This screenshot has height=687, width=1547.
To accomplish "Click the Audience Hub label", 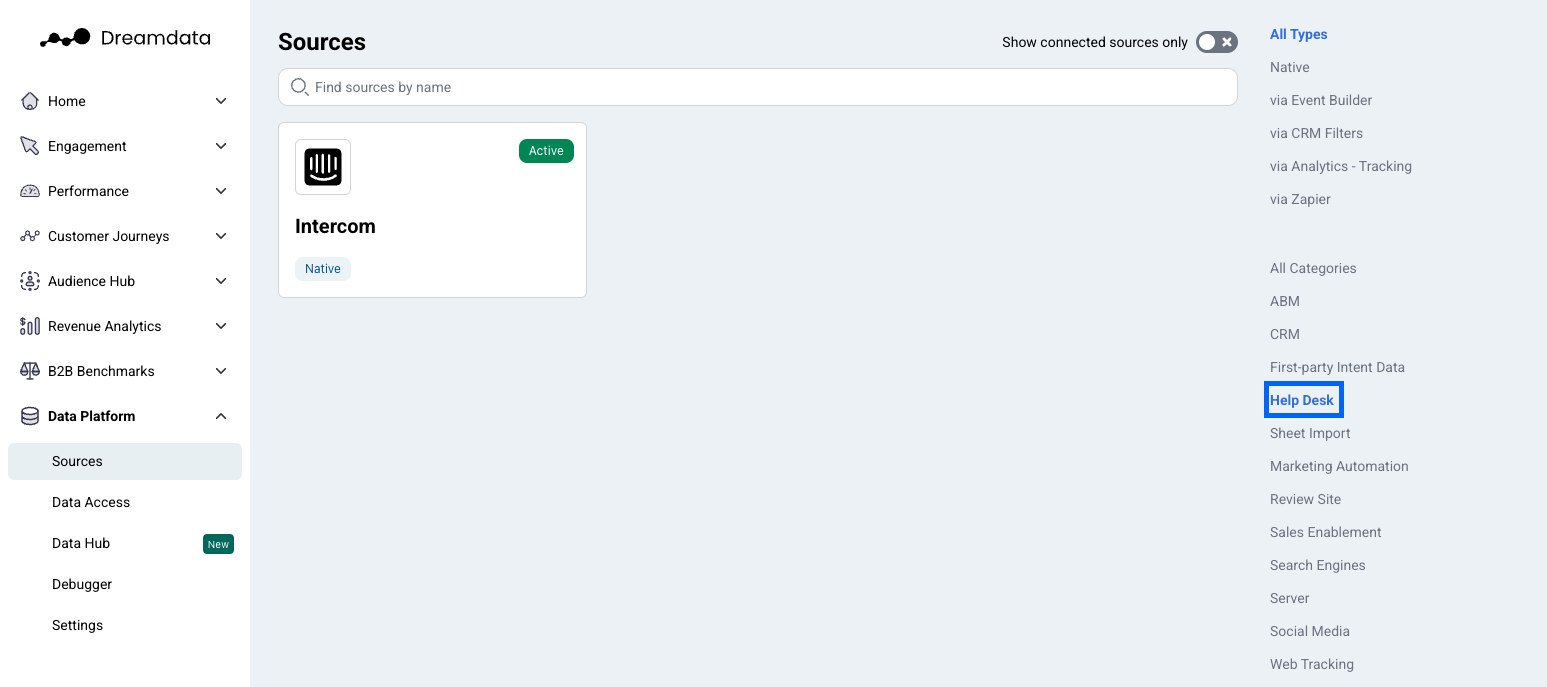I will pyautogui.click(x=91, y=281).
